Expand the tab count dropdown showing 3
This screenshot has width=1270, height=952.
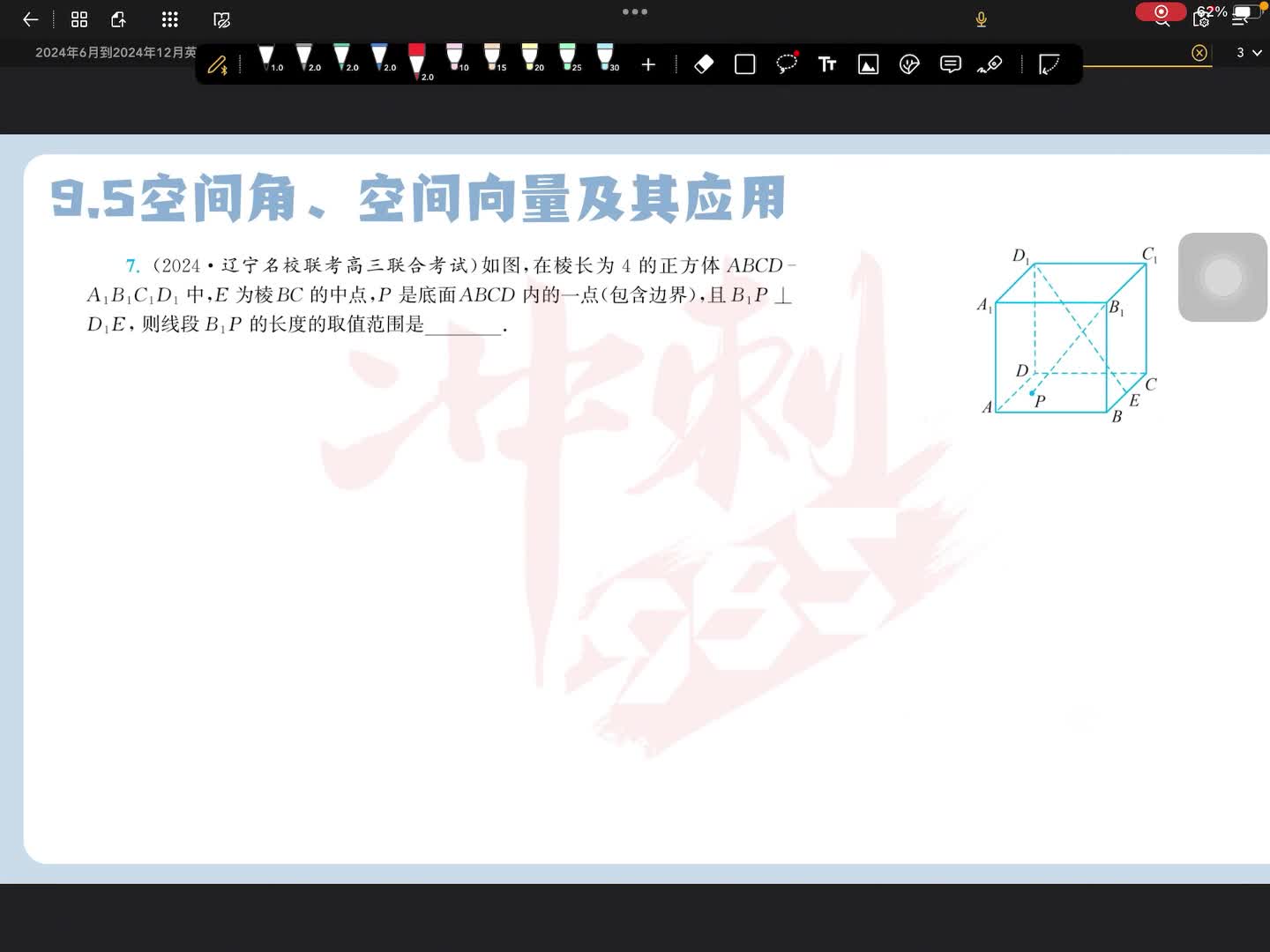pos(1248,53)
